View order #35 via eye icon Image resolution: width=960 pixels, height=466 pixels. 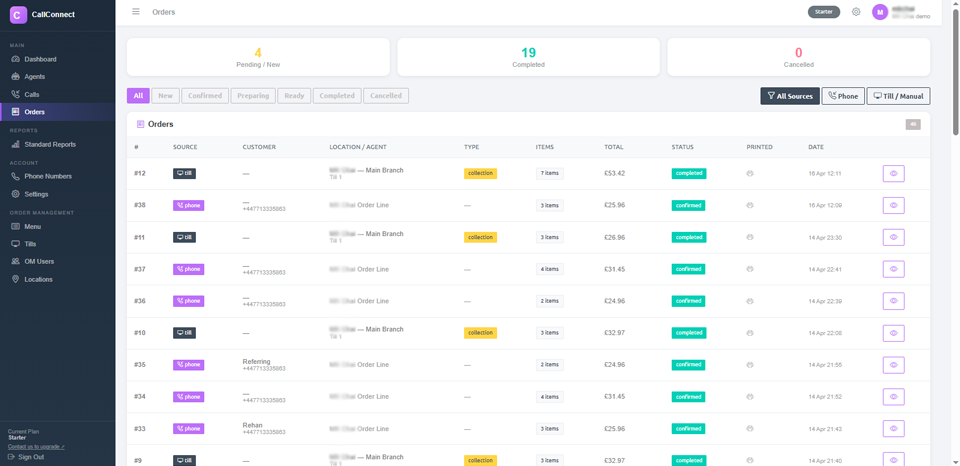click(893, 364)
